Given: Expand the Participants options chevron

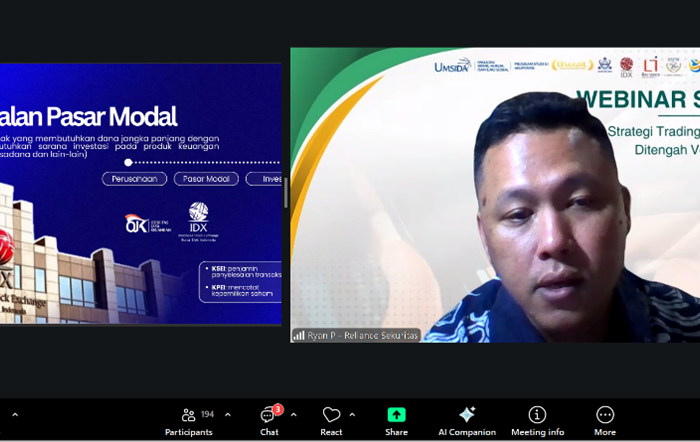Looking at the screenshot, I should 227,414.
